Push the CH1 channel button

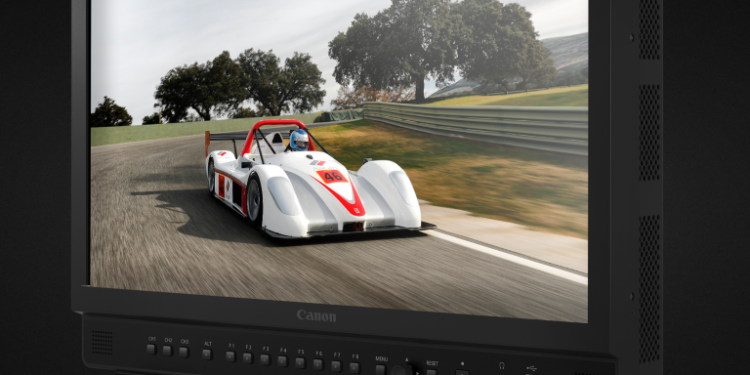click(151, 349)
